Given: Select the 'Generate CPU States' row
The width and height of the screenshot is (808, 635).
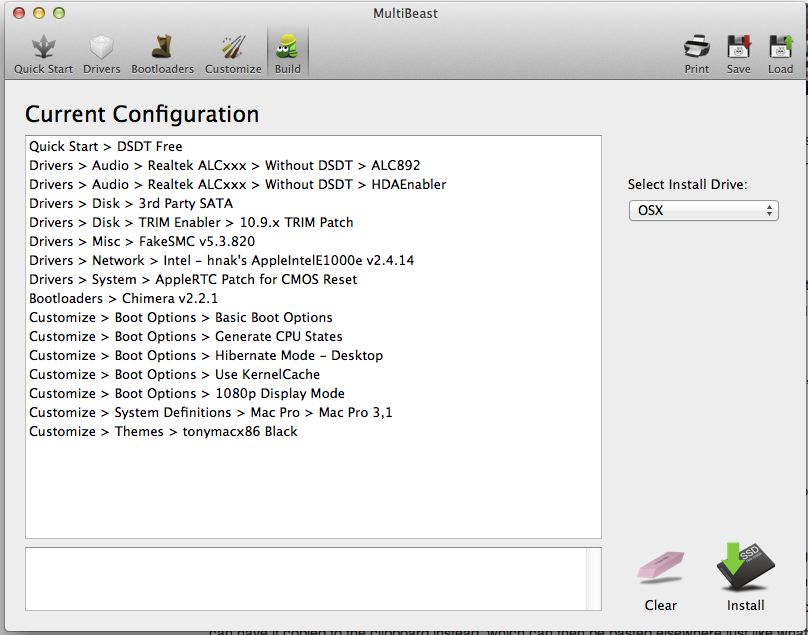Looking at the screenshot, I should click(x=313, y=337).
